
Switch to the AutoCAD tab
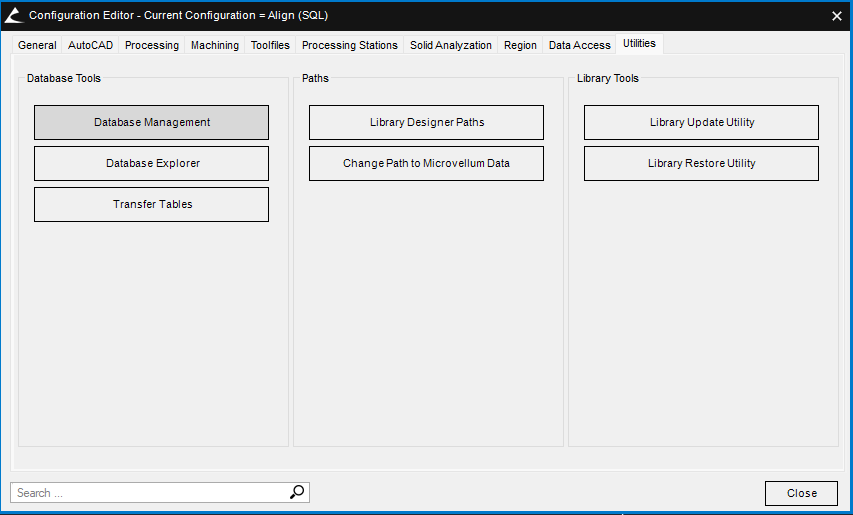click(x=90, y=45)
